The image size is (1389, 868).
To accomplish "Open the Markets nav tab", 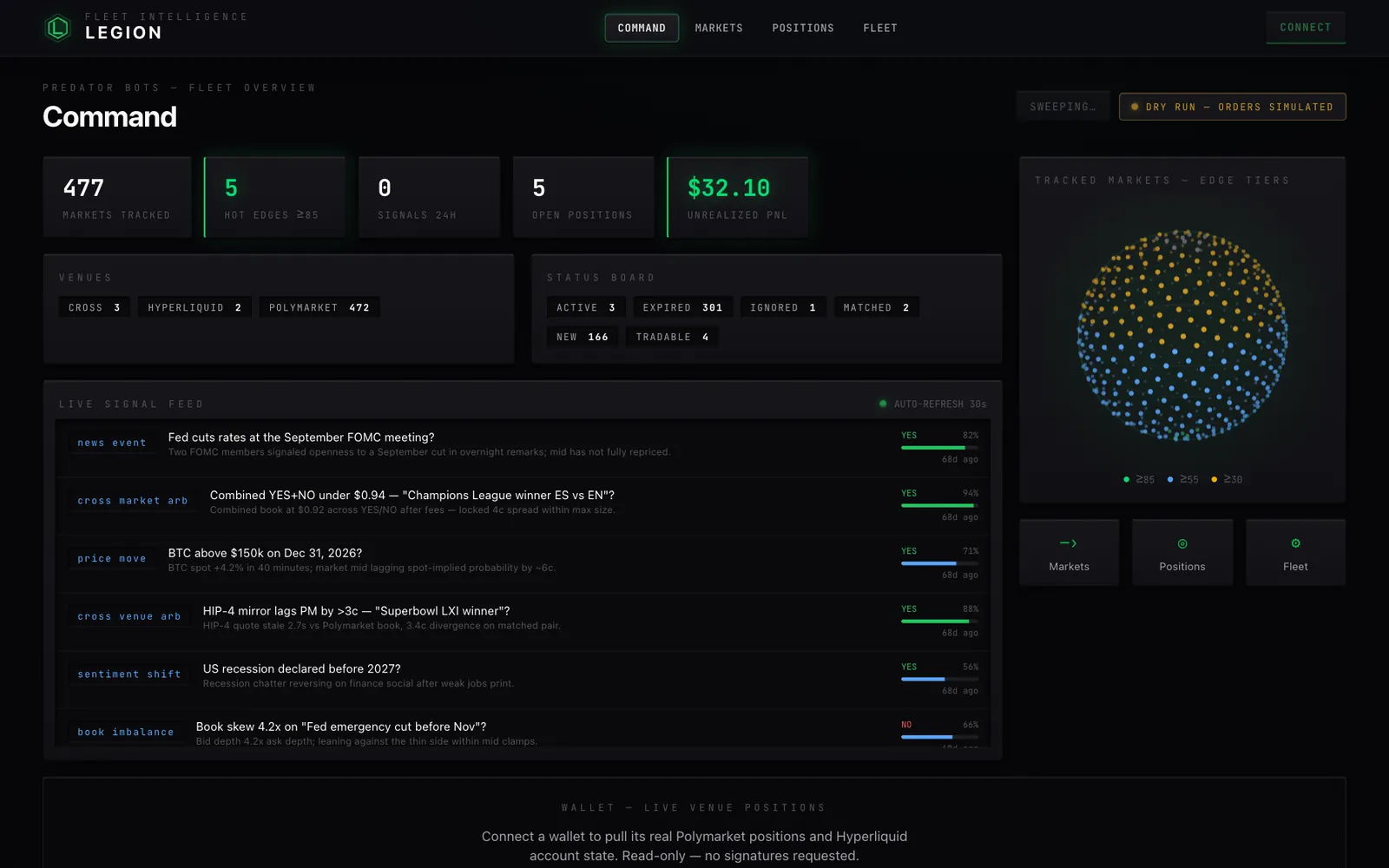I will point(719,28).
